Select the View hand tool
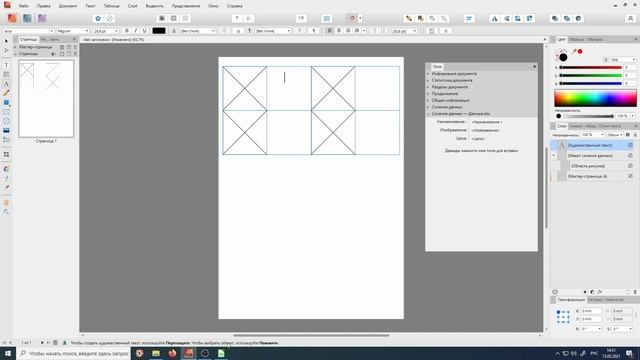 [6, 202]
